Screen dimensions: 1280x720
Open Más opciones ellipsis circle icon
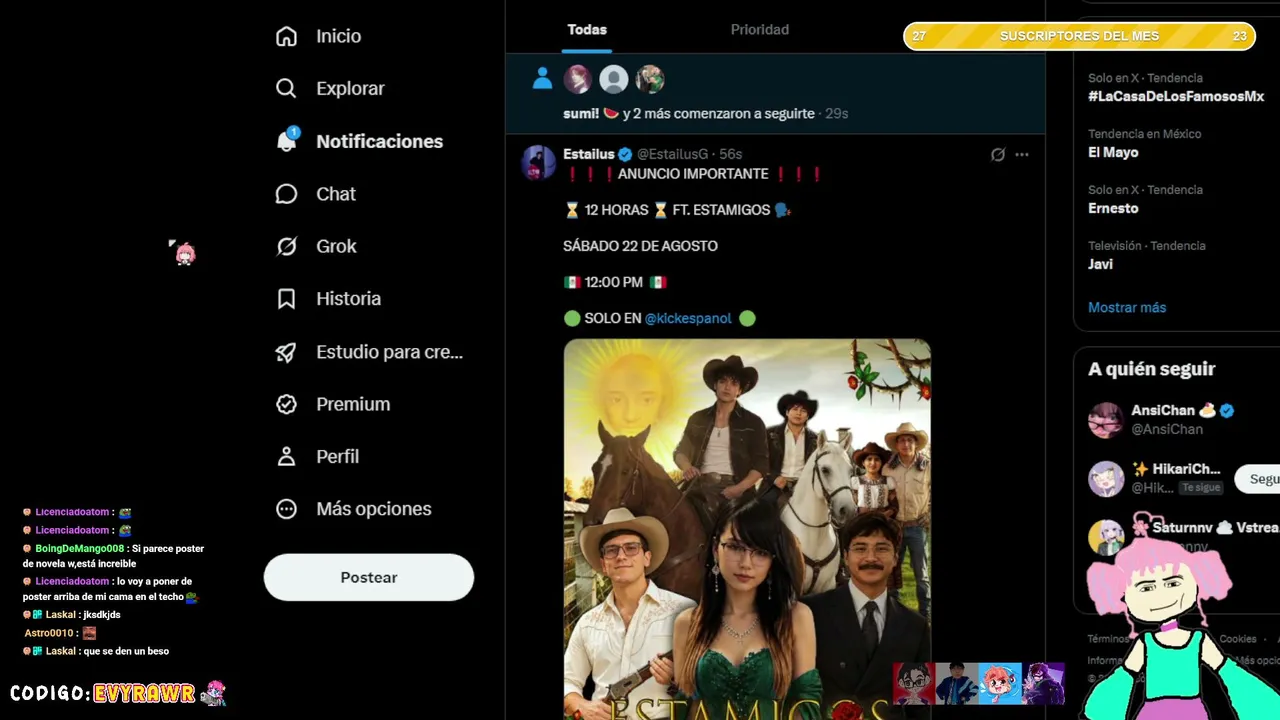[287, 509]
